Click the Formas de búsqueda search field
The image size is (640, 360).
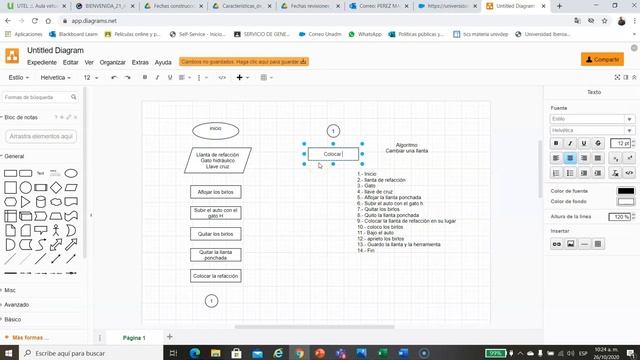40,97
